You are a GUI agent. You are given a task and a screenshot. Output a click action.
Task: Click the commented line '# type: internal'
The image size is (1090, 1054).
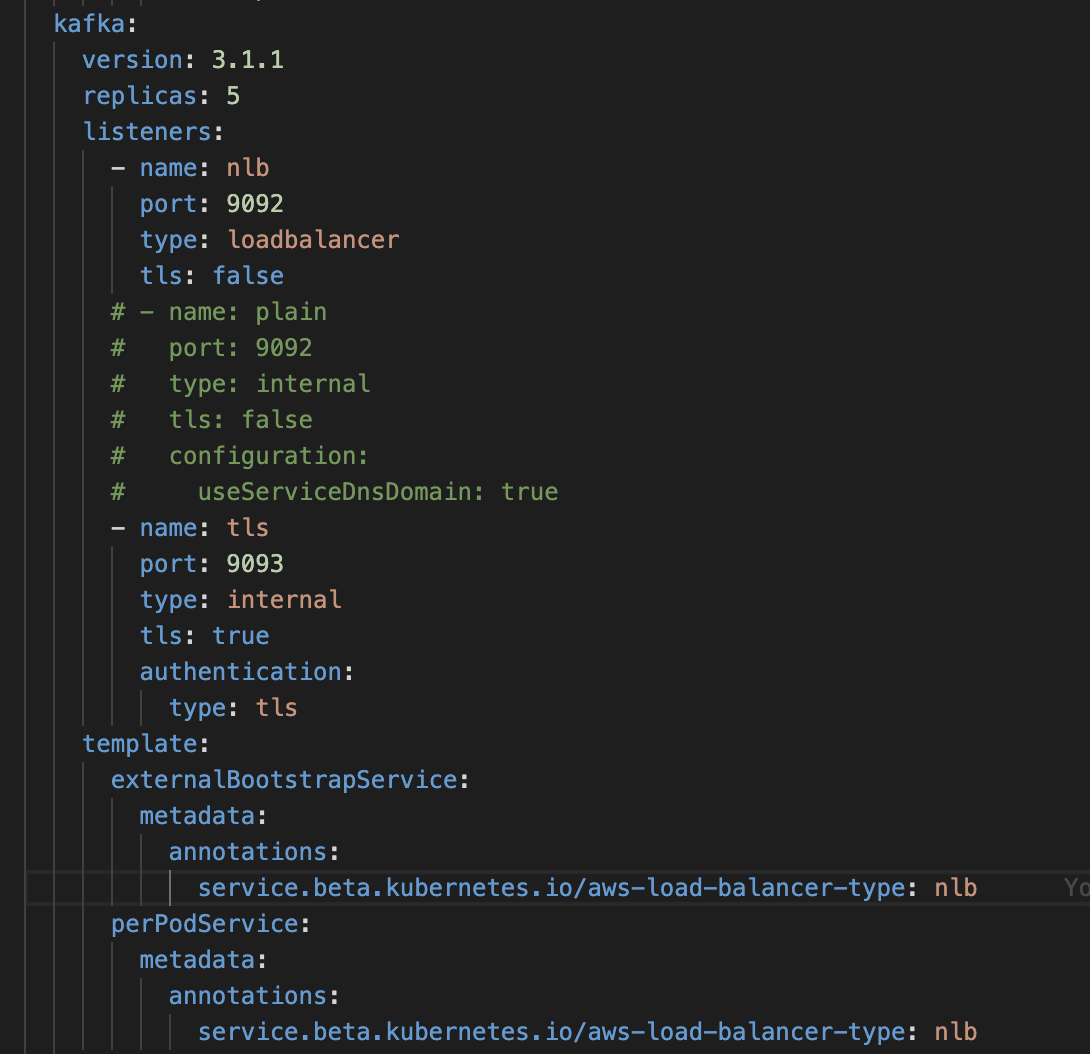pyautogui.click(x=241, y=384)
